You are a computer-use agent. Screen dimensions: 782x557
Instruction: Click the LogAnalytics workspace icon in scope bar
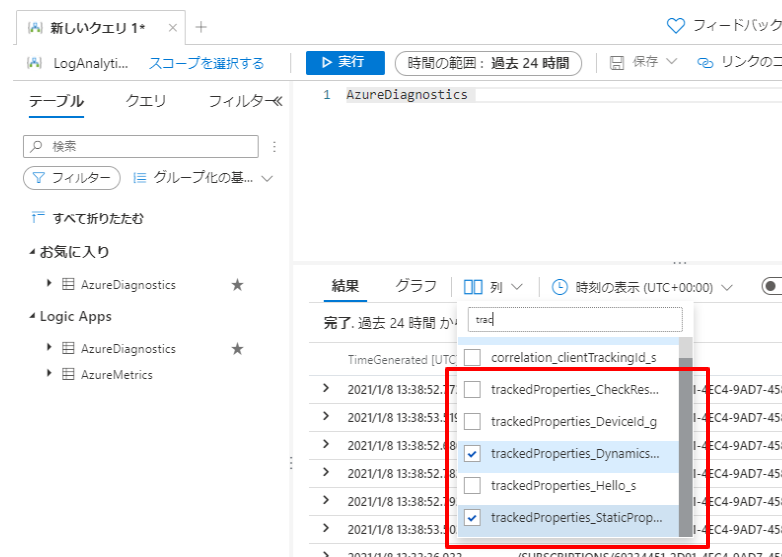[x=34, y=63]
